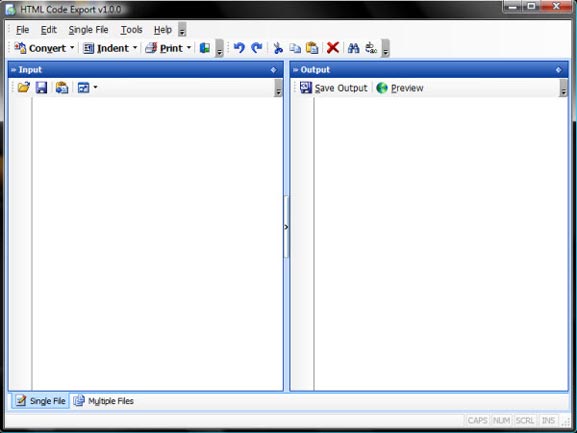The height and width of the screenshot is (433, 577).
Task: Click the Copy icon in main toolbar
Action: pos(295,48)
